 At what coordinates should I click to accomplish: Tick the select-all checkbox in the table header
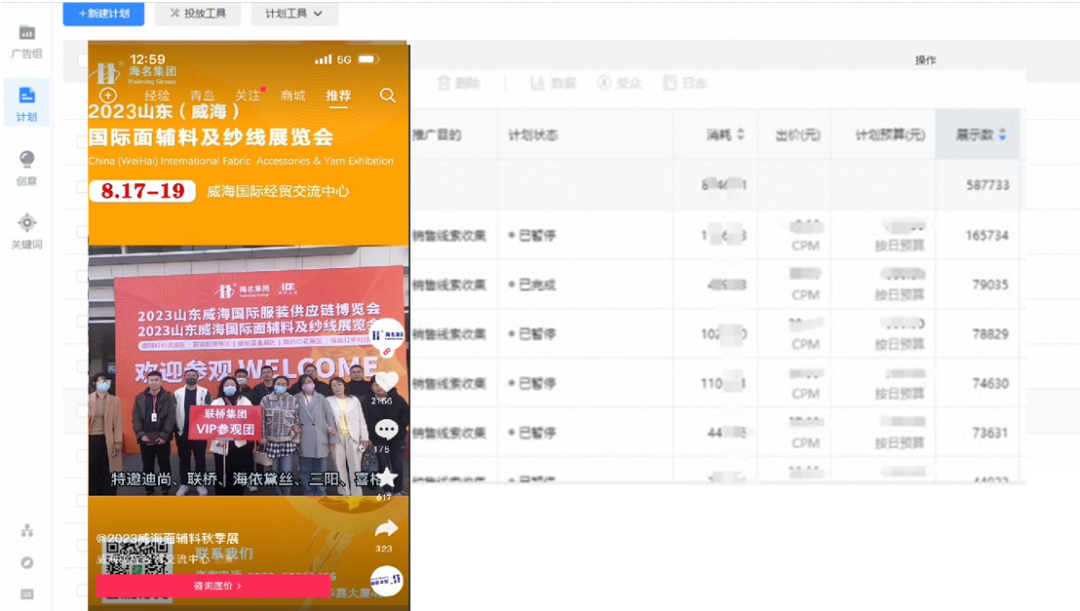[82, 61]
